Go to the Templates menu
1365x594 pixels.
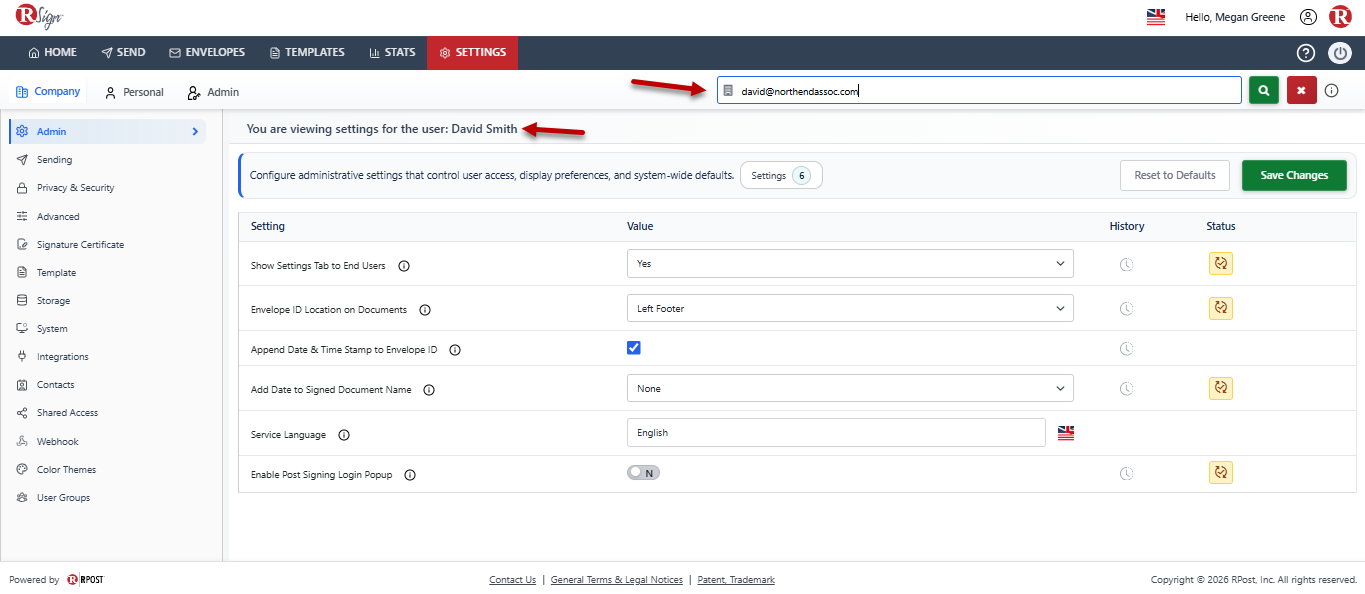coord(307,52)
